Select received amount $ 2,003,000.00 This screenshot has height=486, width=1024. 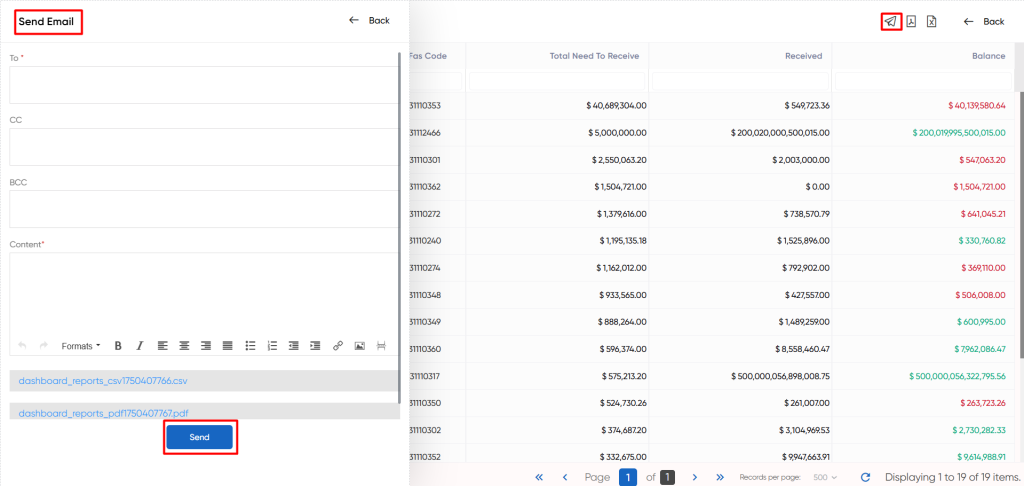(x=801, y=159)
